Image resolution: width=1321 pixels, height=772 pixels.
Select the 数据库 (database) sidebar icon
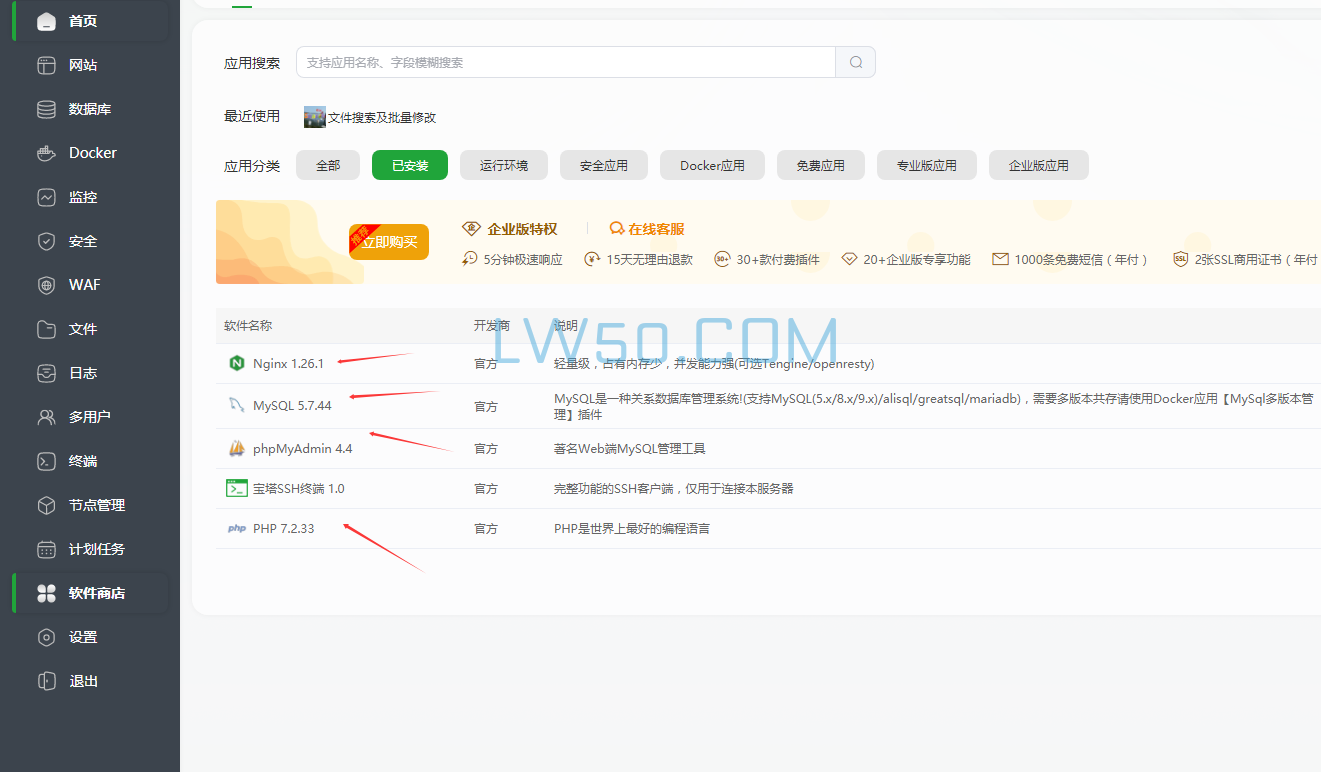[x=46, y=109]
